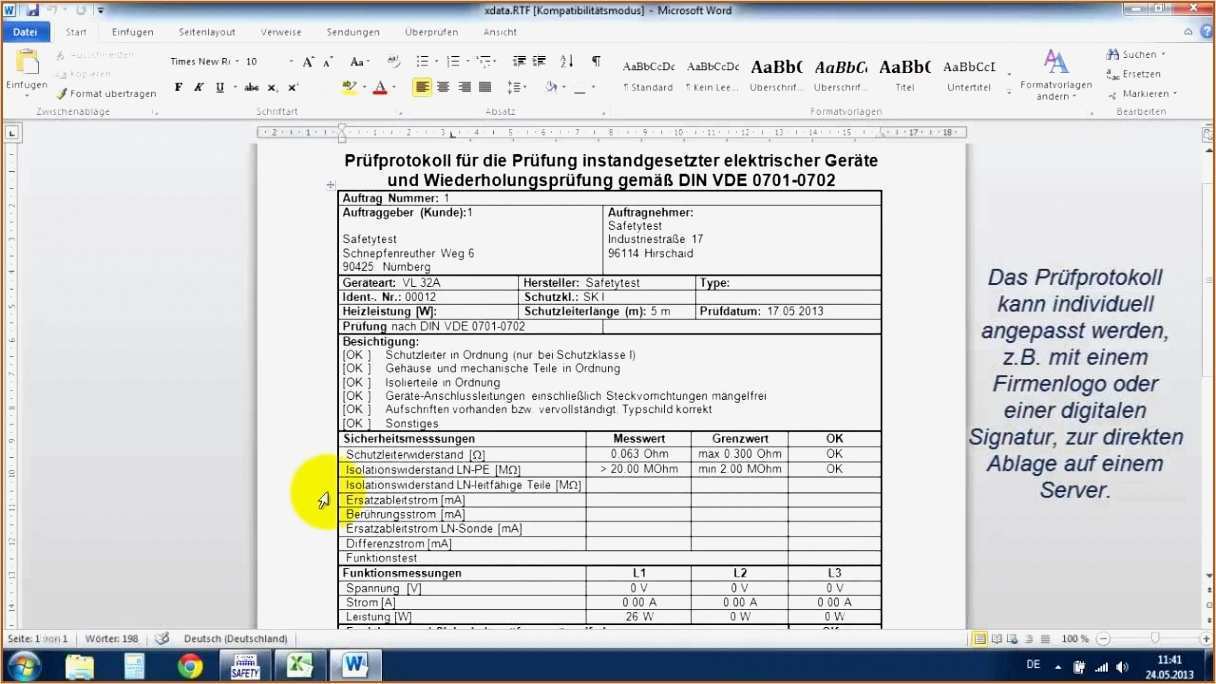Enable justified text alignment
Viewport: 1216px width, 684px height.
484,87
